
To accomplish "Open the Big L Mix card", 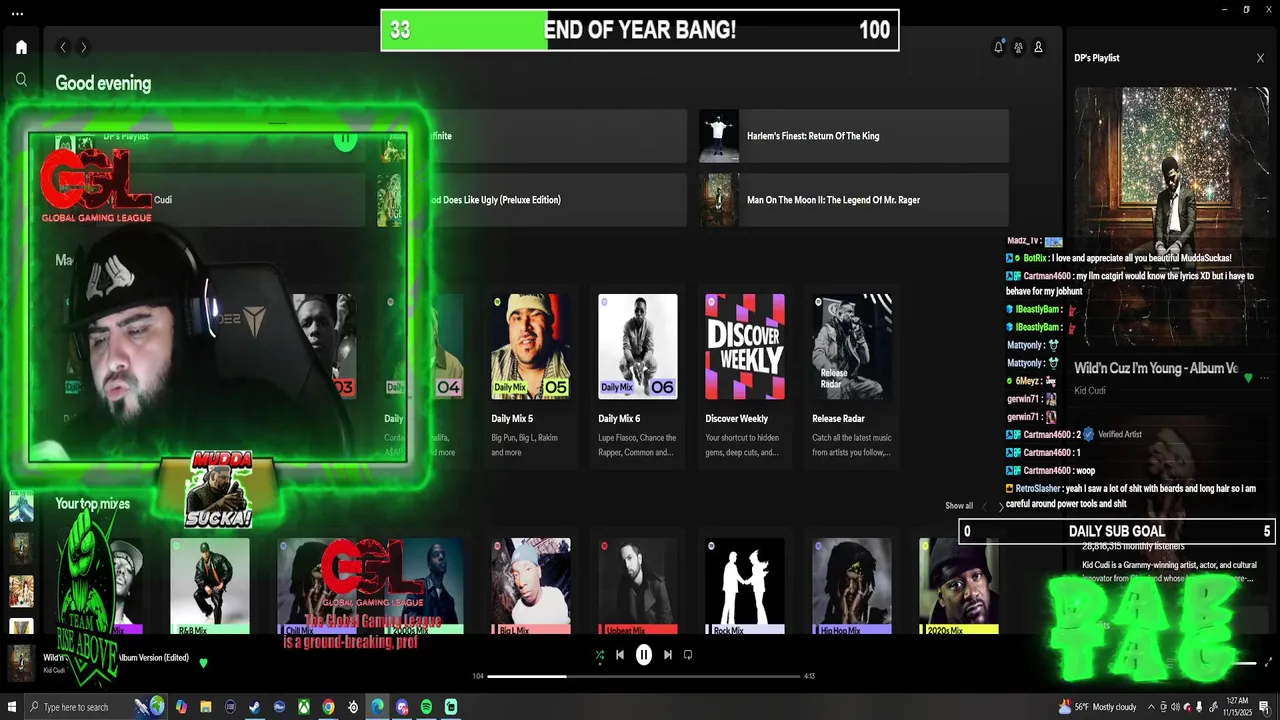I will point(531,586).
